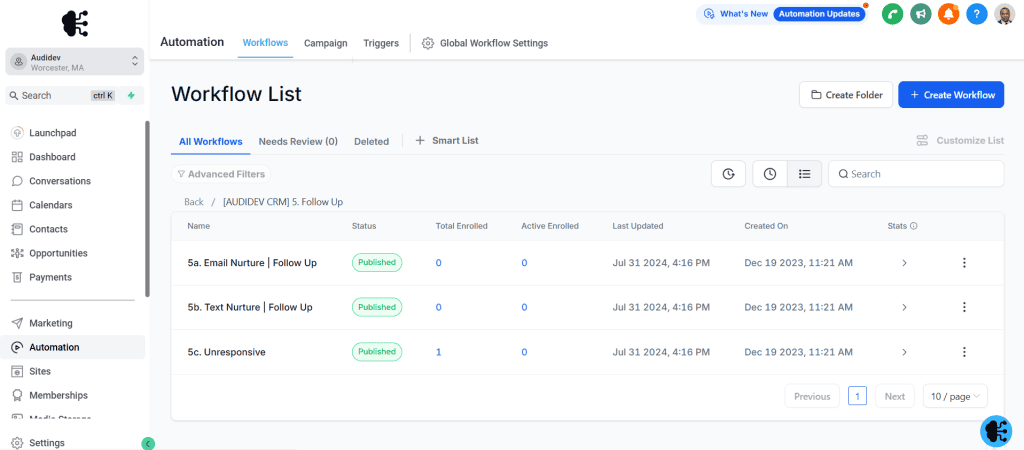Open the orange notifications bell
This screenshot has height=450, width=1024.
point(949,14)
